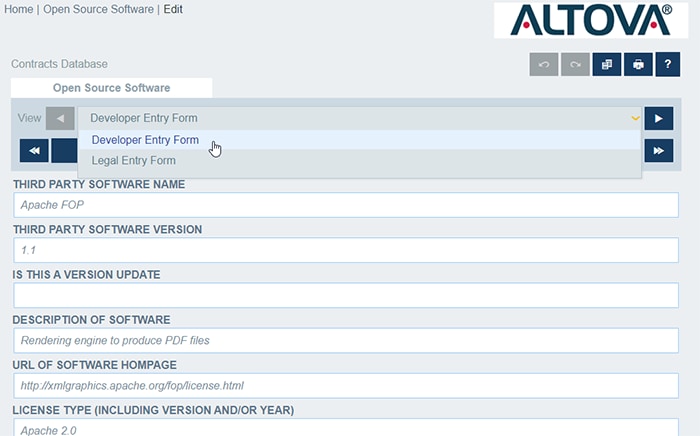Open help with question mark icon
Viewport: 700px width, 436px height.
667,65
